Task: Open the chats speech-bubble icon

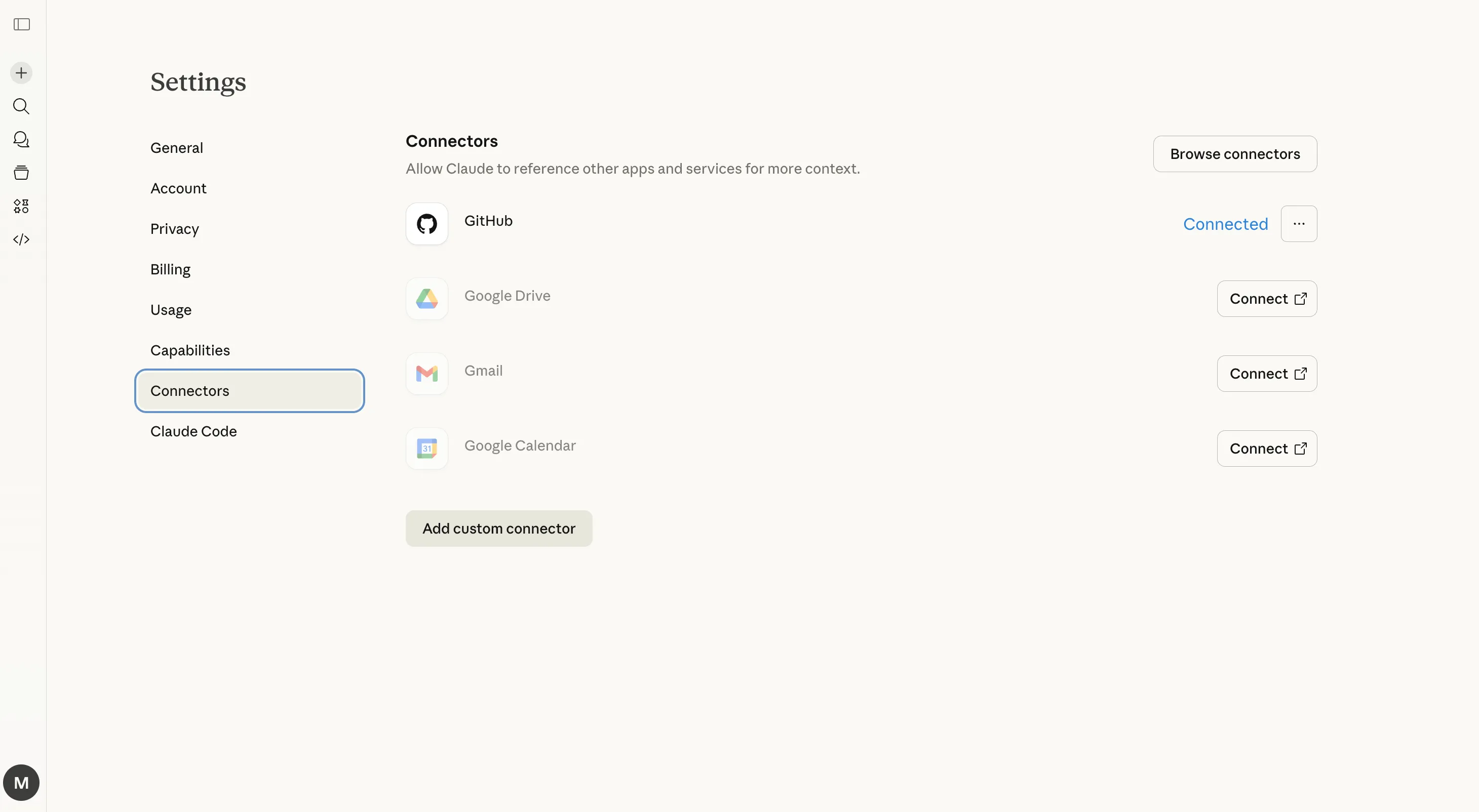Action: click(x=21, y=139)
